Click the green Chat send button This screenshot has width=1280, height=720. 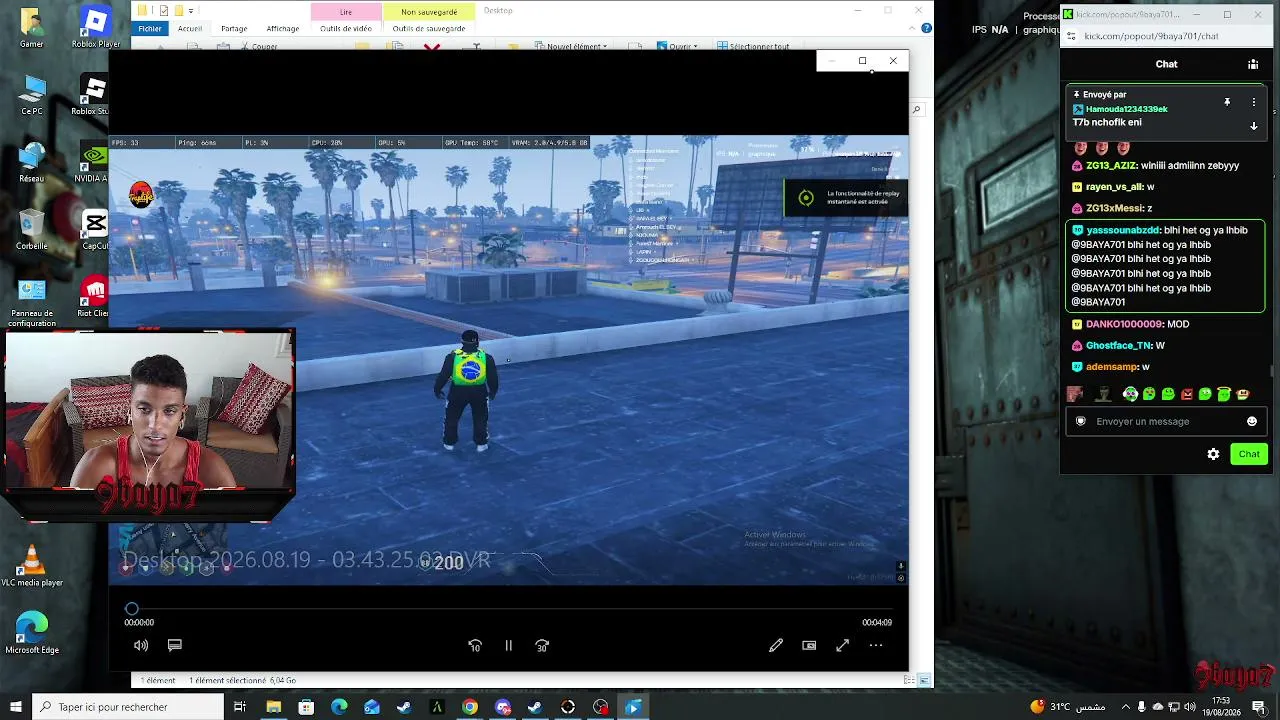[x=1249, y=454]
